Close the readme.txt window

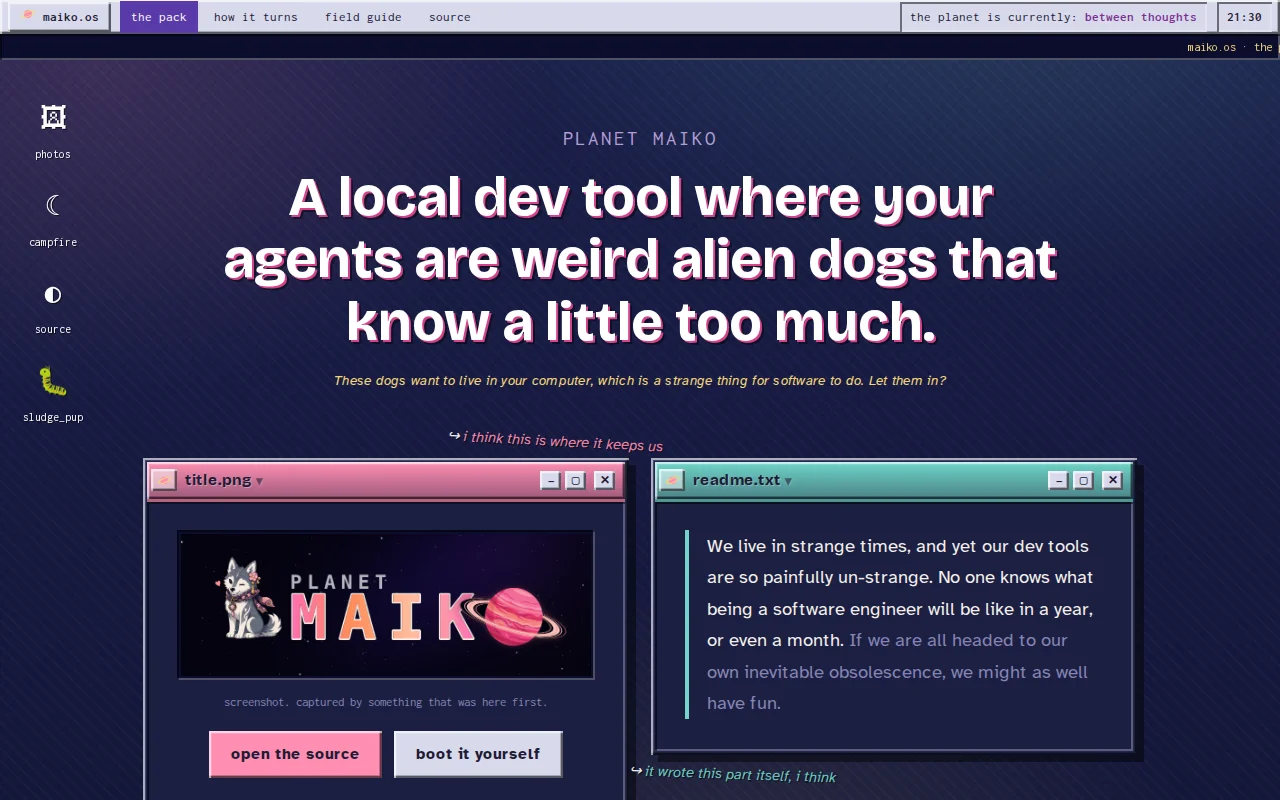point(1112,480)
